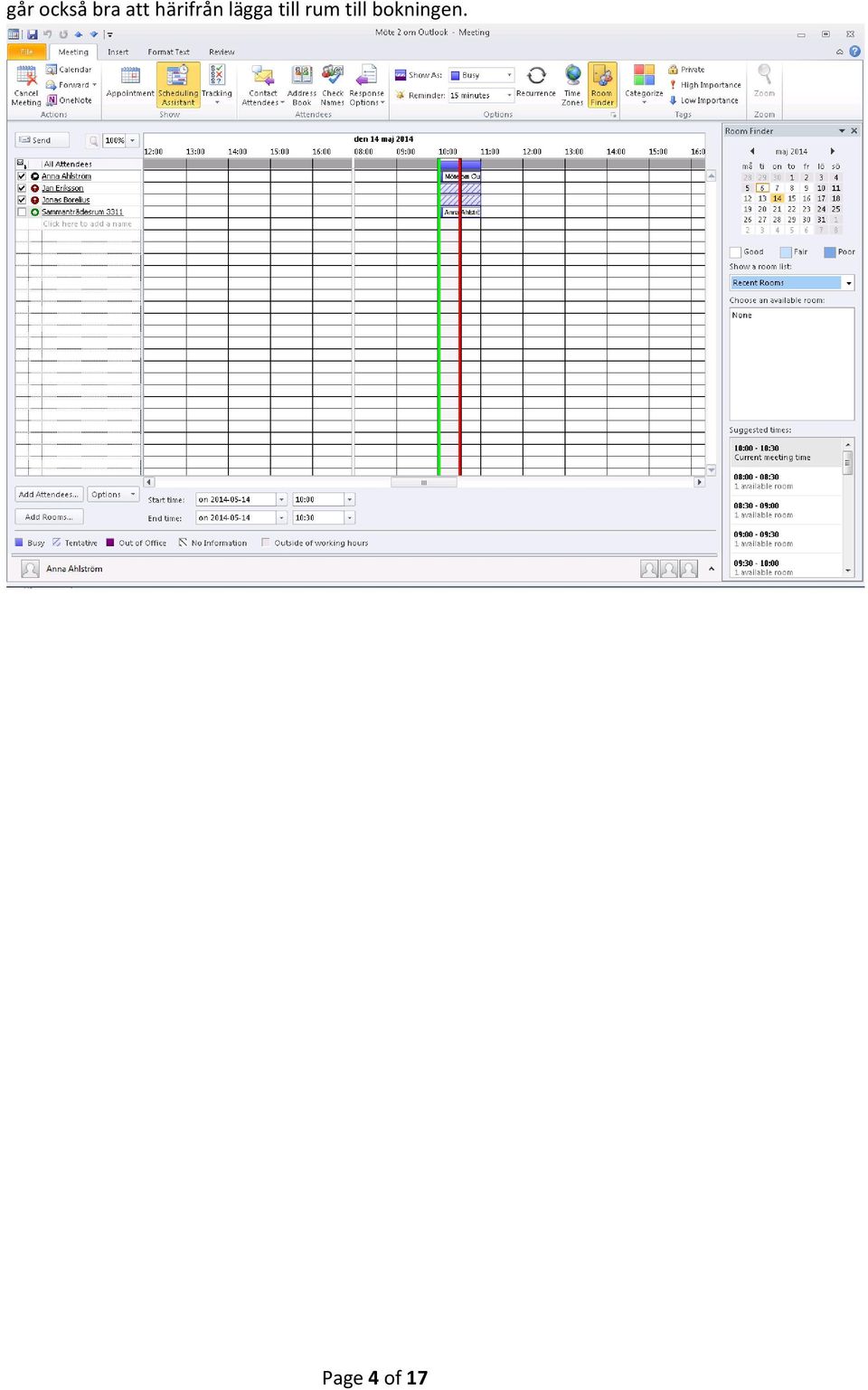Open the End time date dropdown
This screenshot has width=868, height=1390.
pyautogui.click(x=281, y=517)
